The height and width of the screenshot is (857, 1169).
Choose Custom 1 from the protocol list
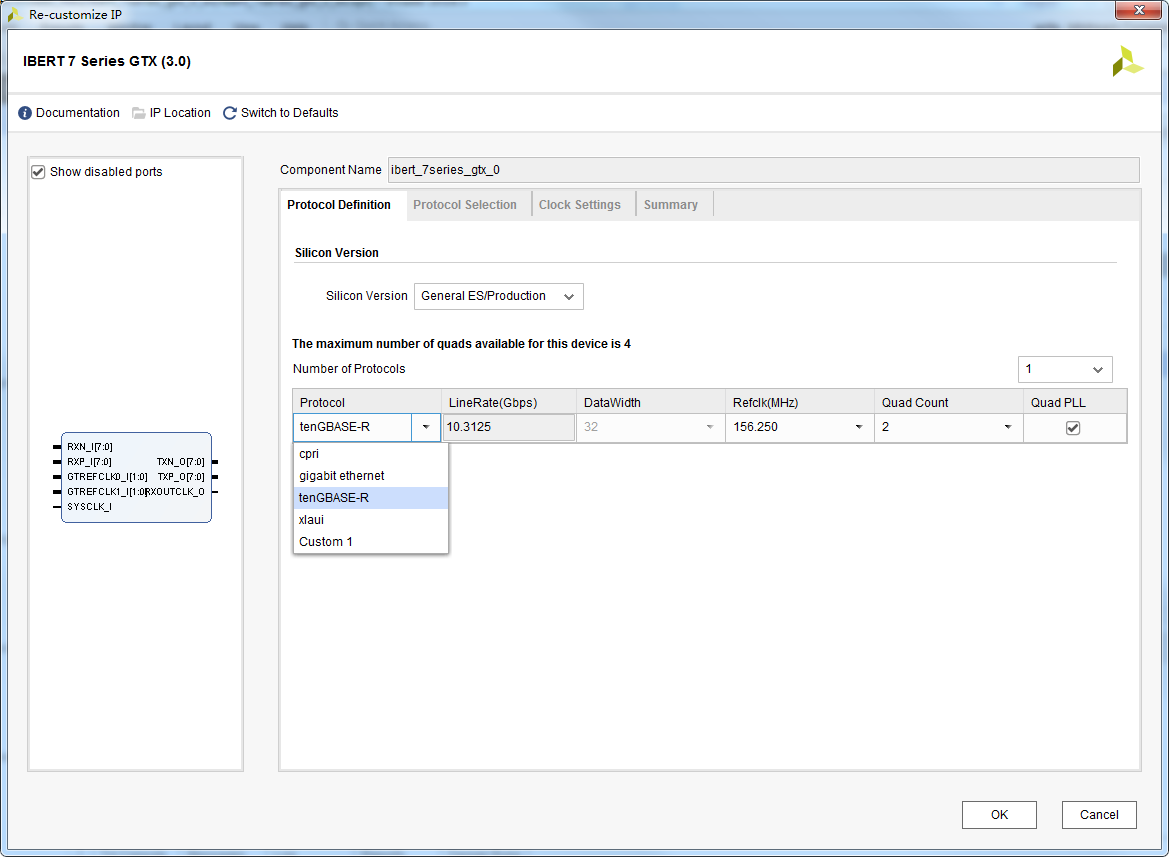[x=371, y=542]
